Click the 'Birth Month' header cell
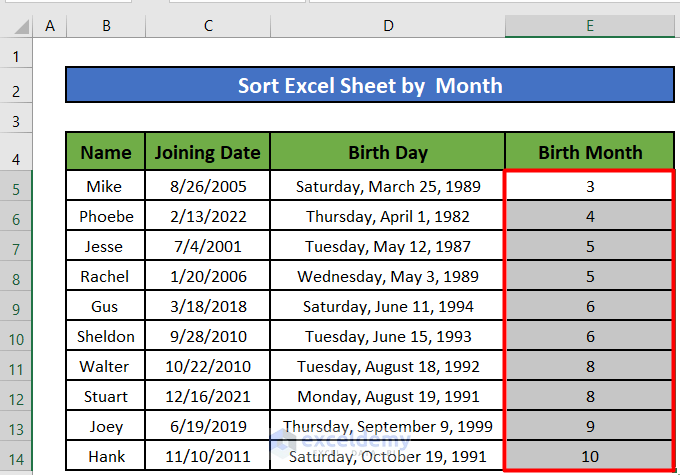This screenshot has height=475, width=680. click(590, 153)
